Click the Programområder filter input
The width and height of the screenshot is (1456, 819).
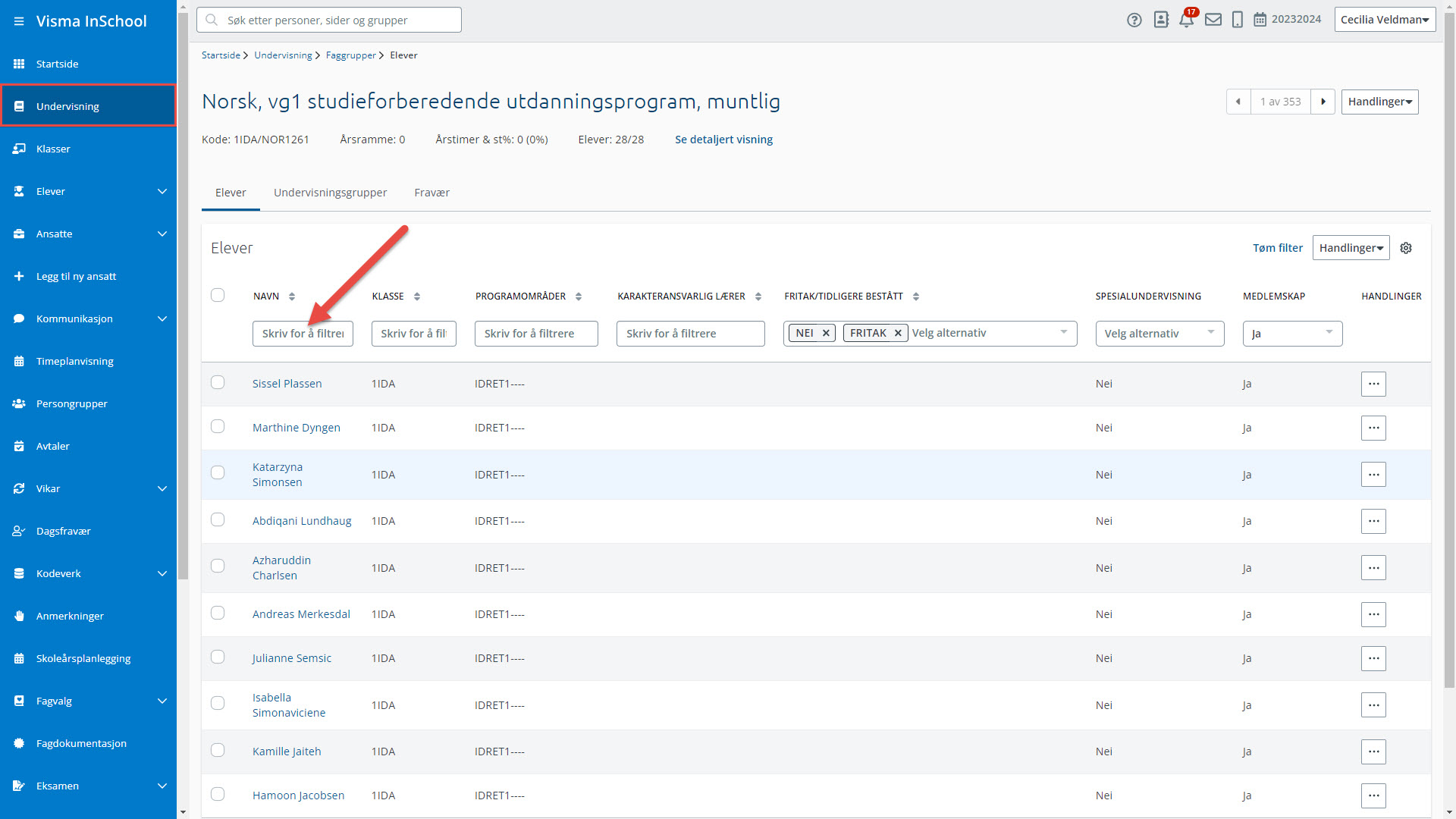tap(536, 334)
